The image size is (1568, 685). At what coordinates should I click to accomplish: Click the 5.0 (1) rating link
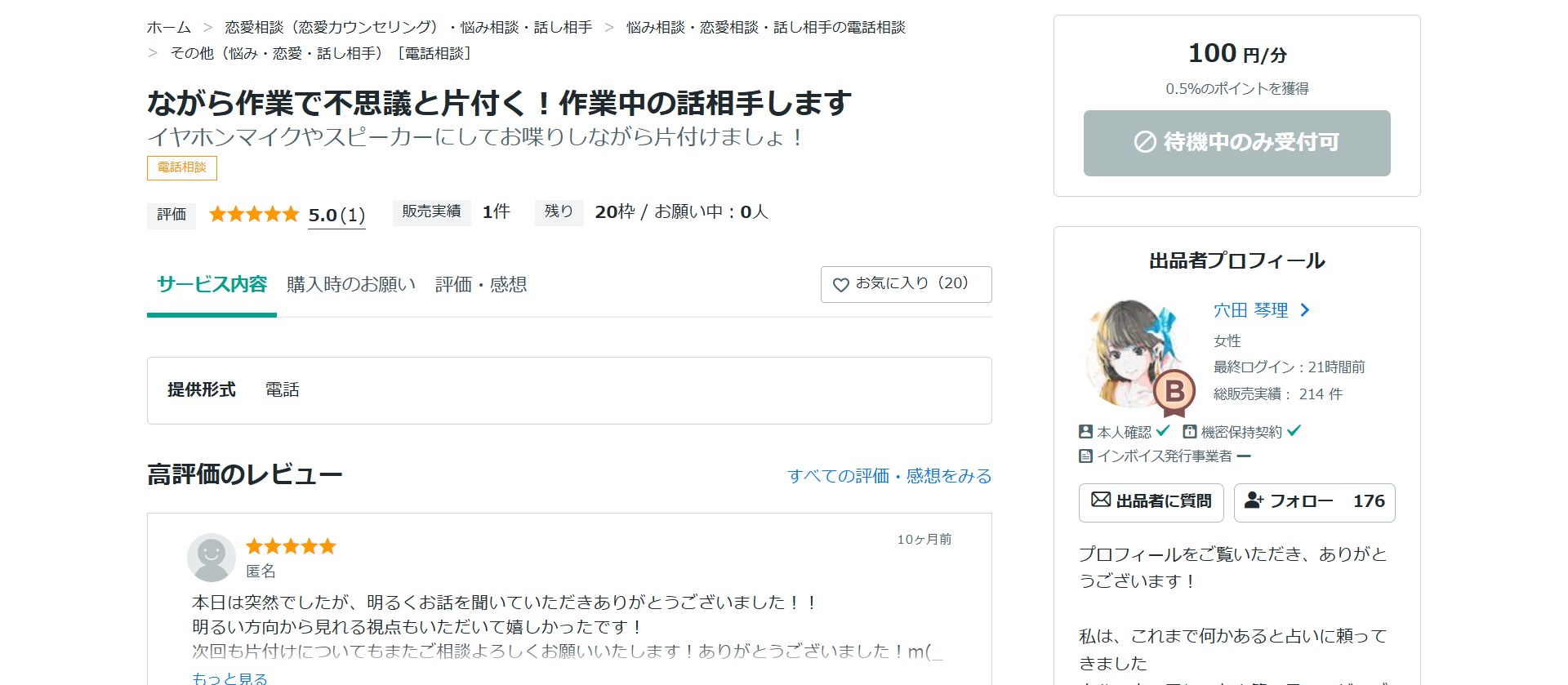click(x=336, y=216)
